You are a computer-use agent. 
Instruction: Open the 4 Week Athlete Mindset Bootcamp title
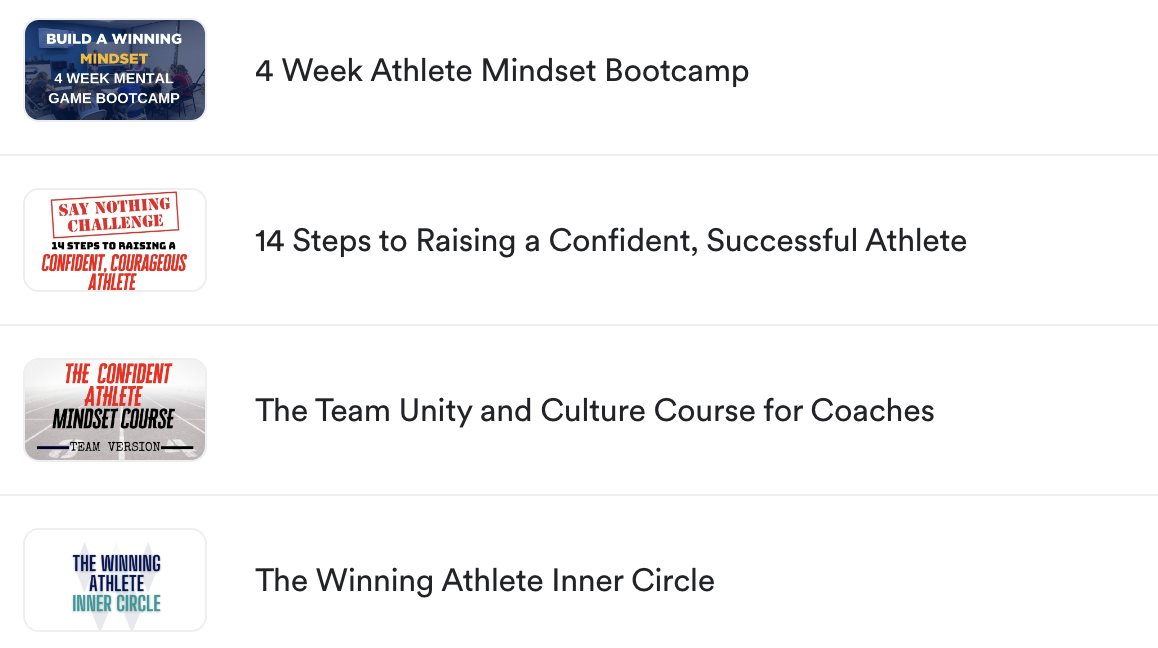click(x=502, y=71)
